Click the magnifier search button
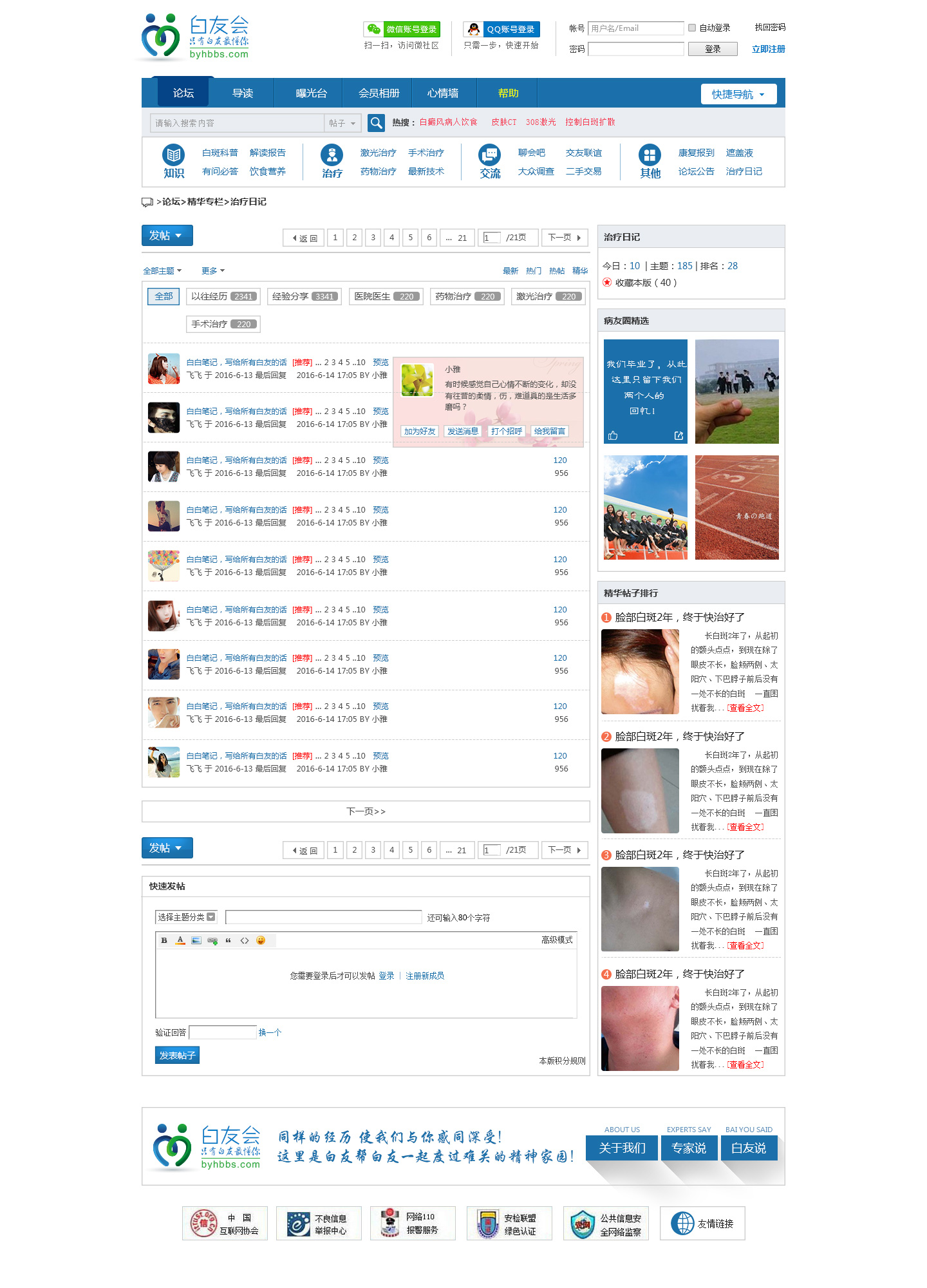Screen dimensions: 927x1288 tap(376, 122)
